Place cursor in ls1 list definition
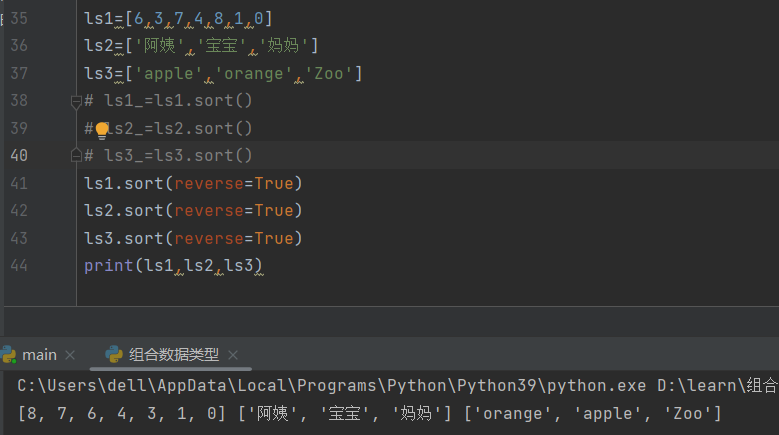This screenshot has width=779, height=435. (178, 19)
